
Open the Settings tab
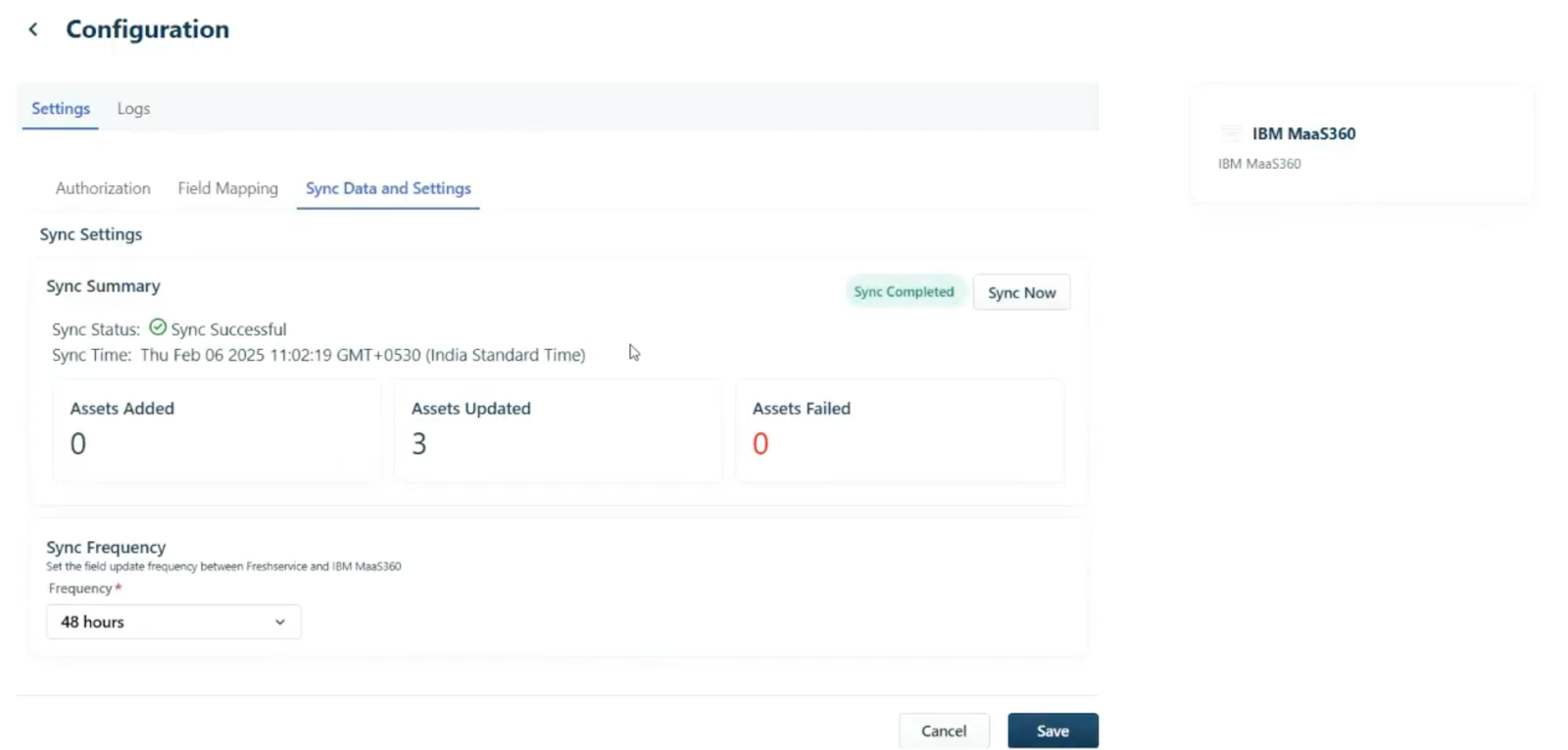[61, 108]
